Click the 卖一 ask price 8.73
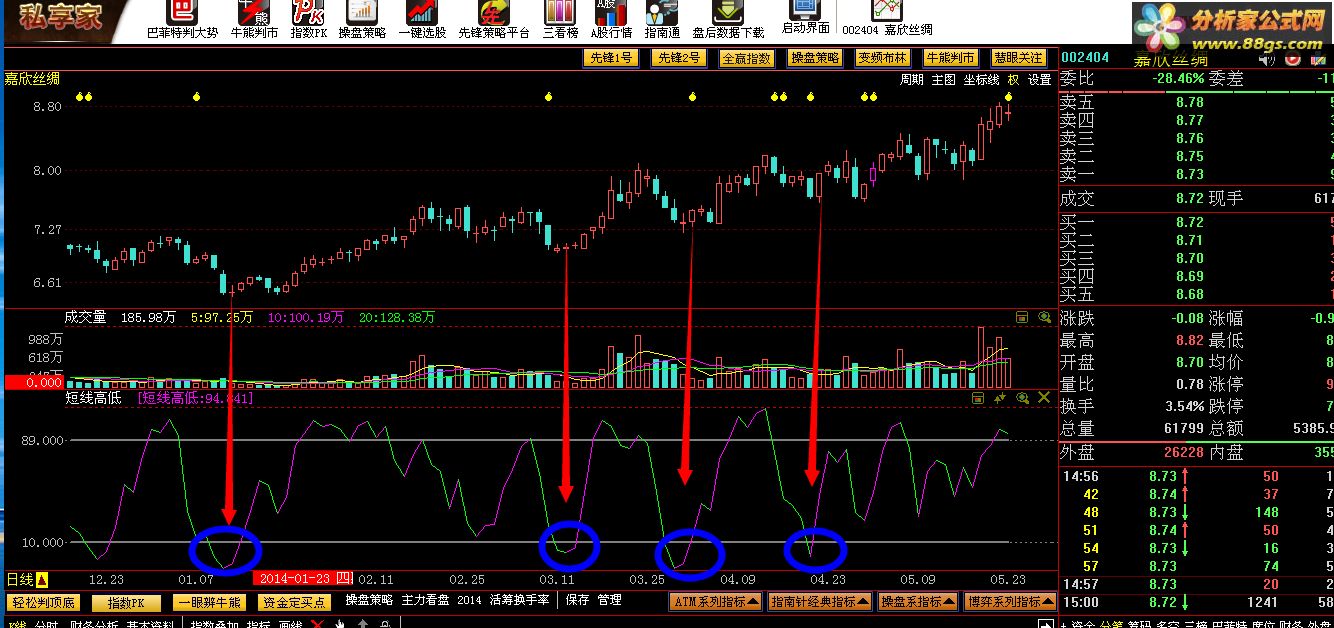The height and width of the screenshot is (628, 1334). click(x=1189, y=174)
